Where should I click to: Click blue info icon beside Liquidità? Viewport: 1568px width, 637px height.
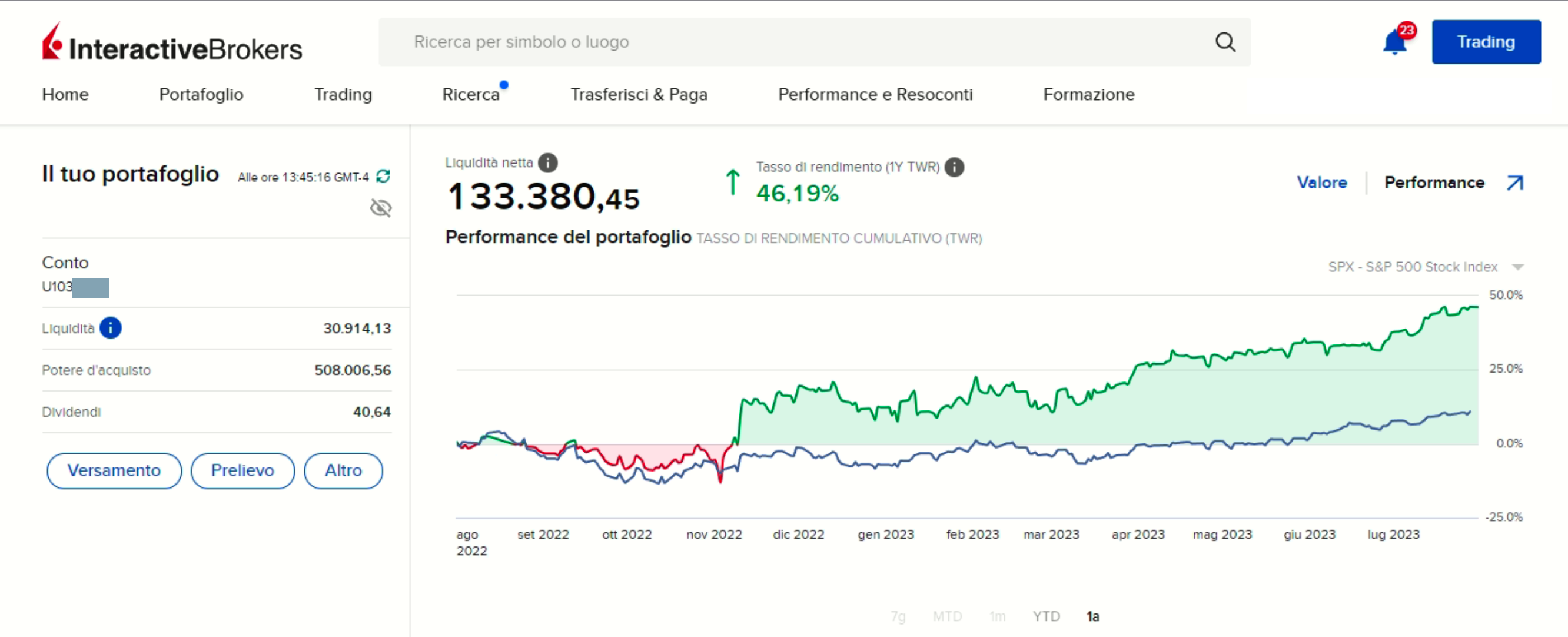pyautogui.click(x=111, y=329)
